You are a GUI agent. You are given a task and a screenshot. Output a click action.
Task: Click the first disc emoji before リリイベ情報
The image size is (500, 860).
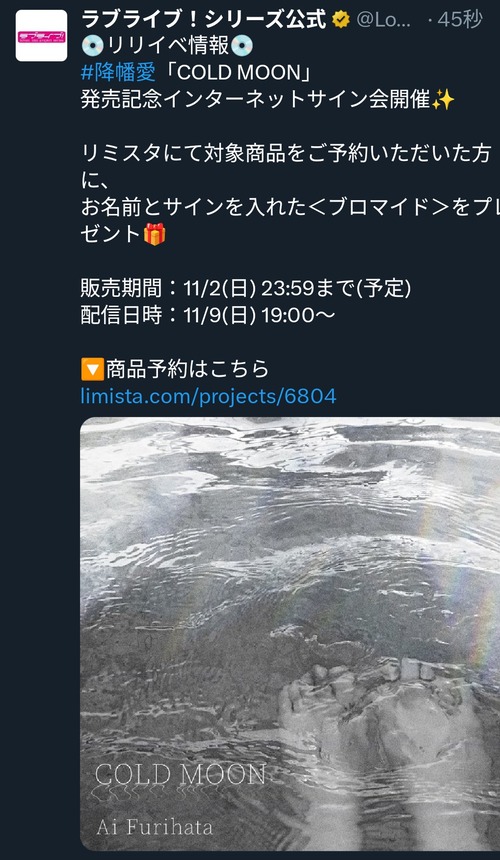coord(93,46)
